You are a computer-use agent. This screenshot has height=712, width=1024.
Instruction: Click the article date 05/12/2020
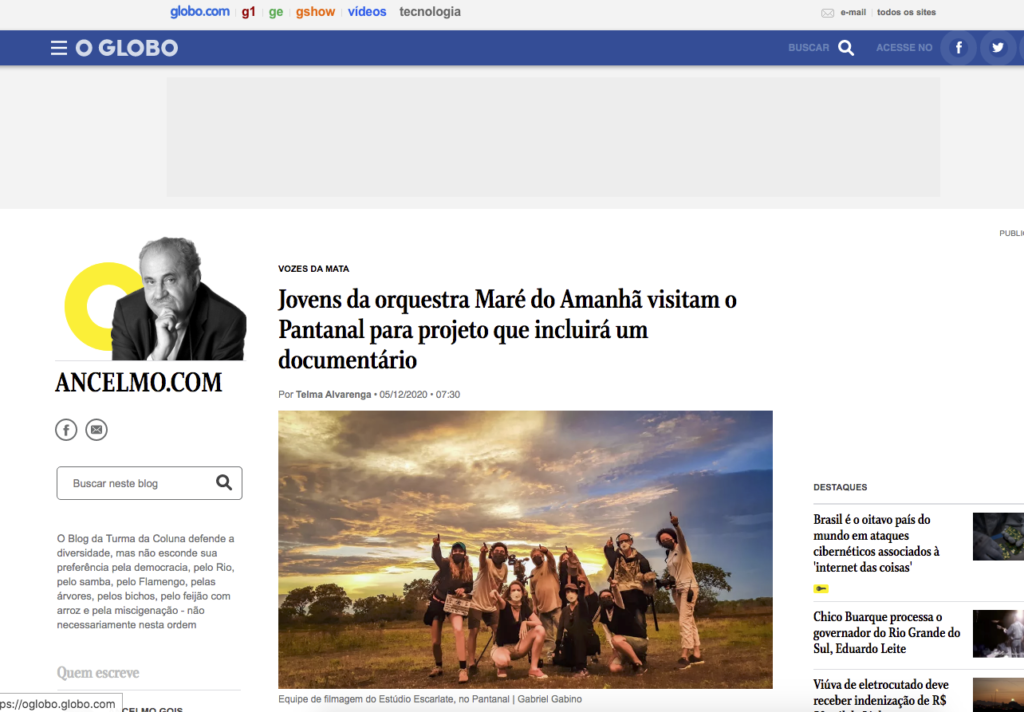403,395
